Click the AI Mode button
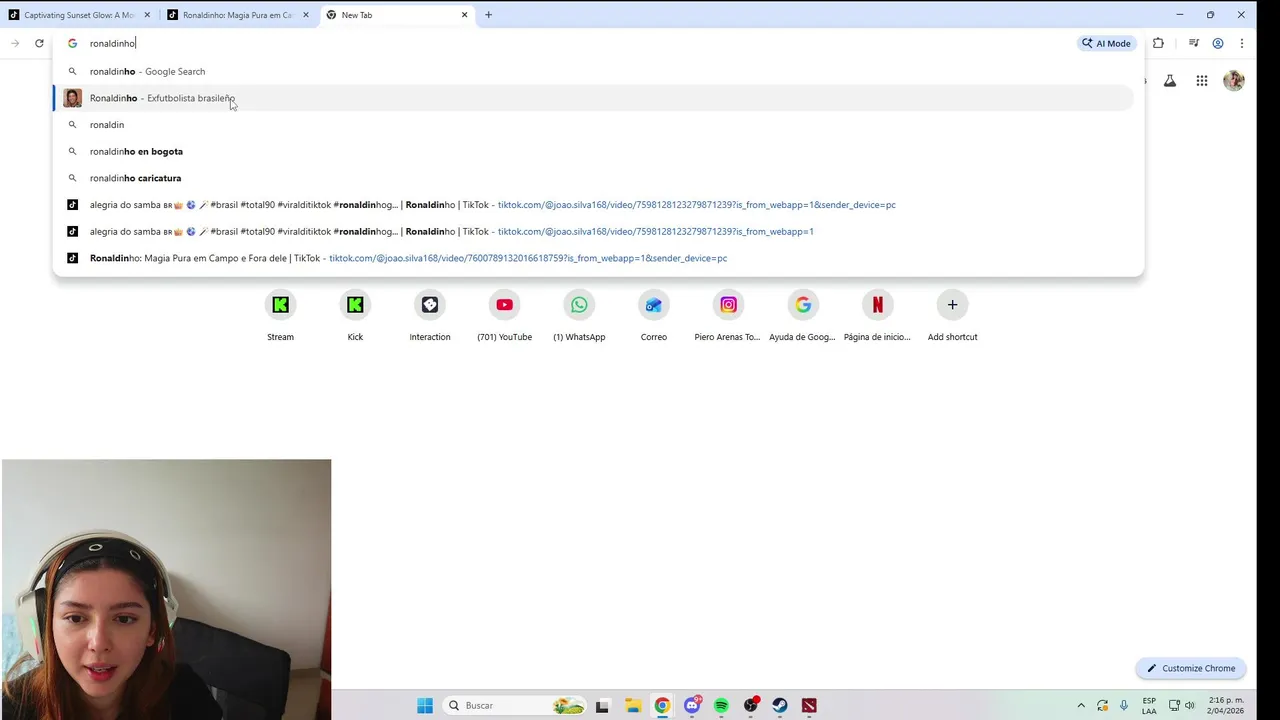Image resolution: width=1280 pixels, height=720 pixels. [x=1106, y=43]
